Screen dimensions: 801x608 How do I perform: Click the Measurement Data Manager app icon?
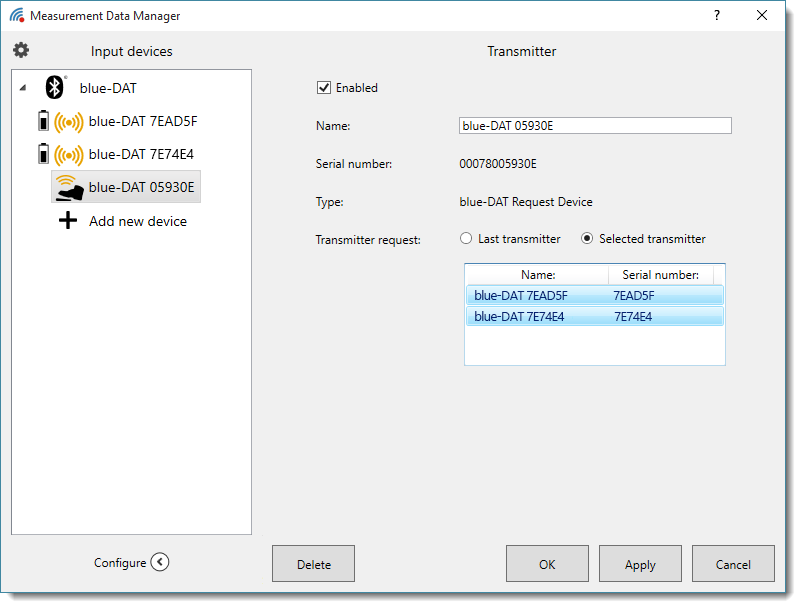pyautogui.click(x=16, y=16)
